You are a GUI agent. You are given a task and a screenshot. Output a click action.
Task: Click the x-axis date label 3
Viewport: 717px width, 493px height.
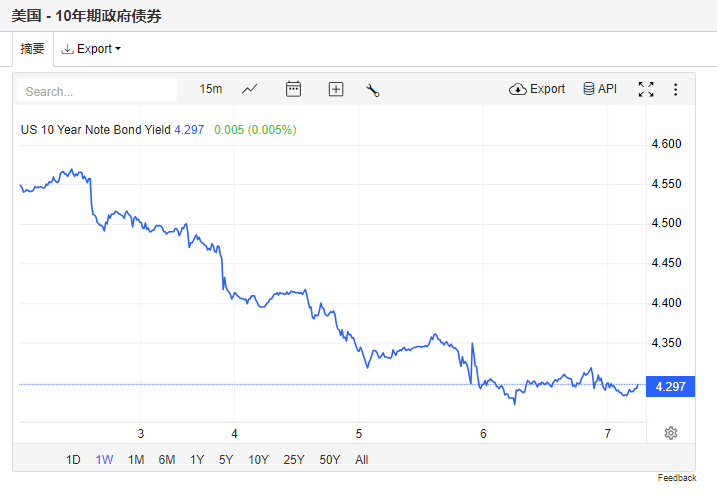pos(141,434)
